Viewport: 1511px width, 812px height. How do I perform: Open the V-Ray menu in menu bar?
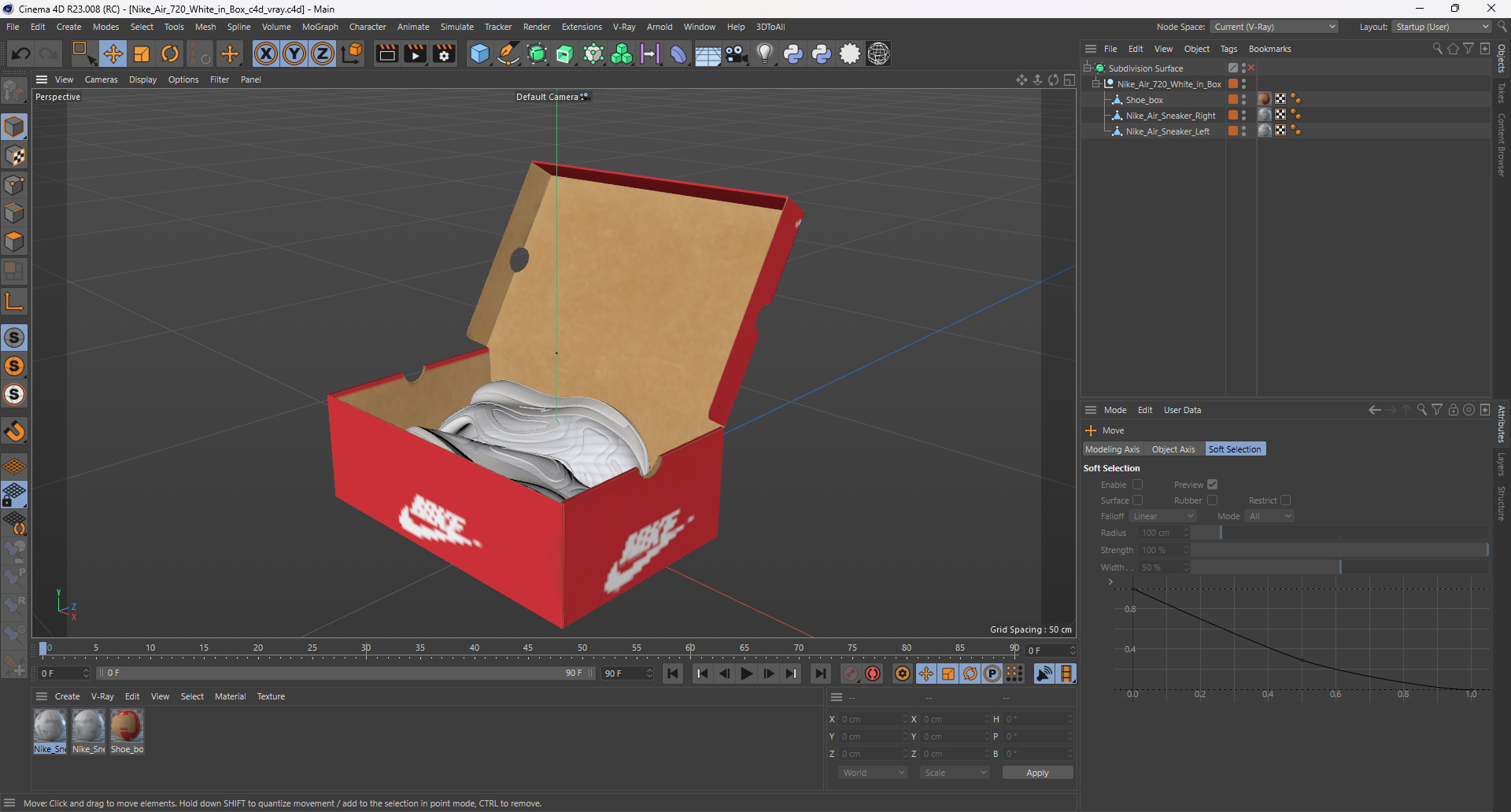(x=624, y=27)
